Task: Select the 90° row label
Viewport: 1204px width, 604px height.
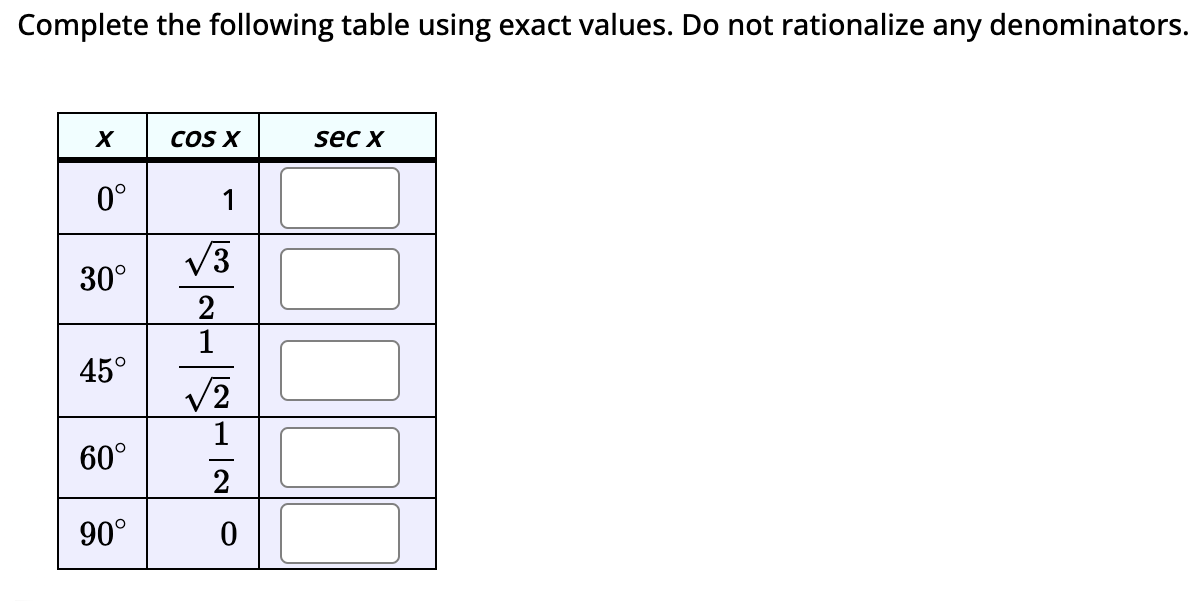Action: pos(103,531)
